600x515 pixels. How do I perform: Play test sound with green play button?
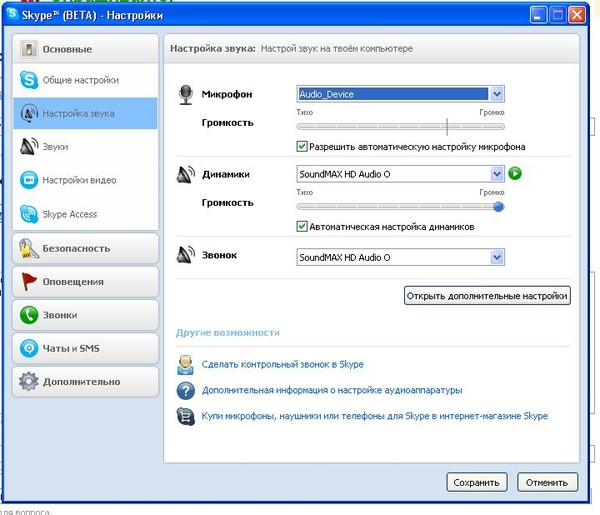tap(515, 174)
